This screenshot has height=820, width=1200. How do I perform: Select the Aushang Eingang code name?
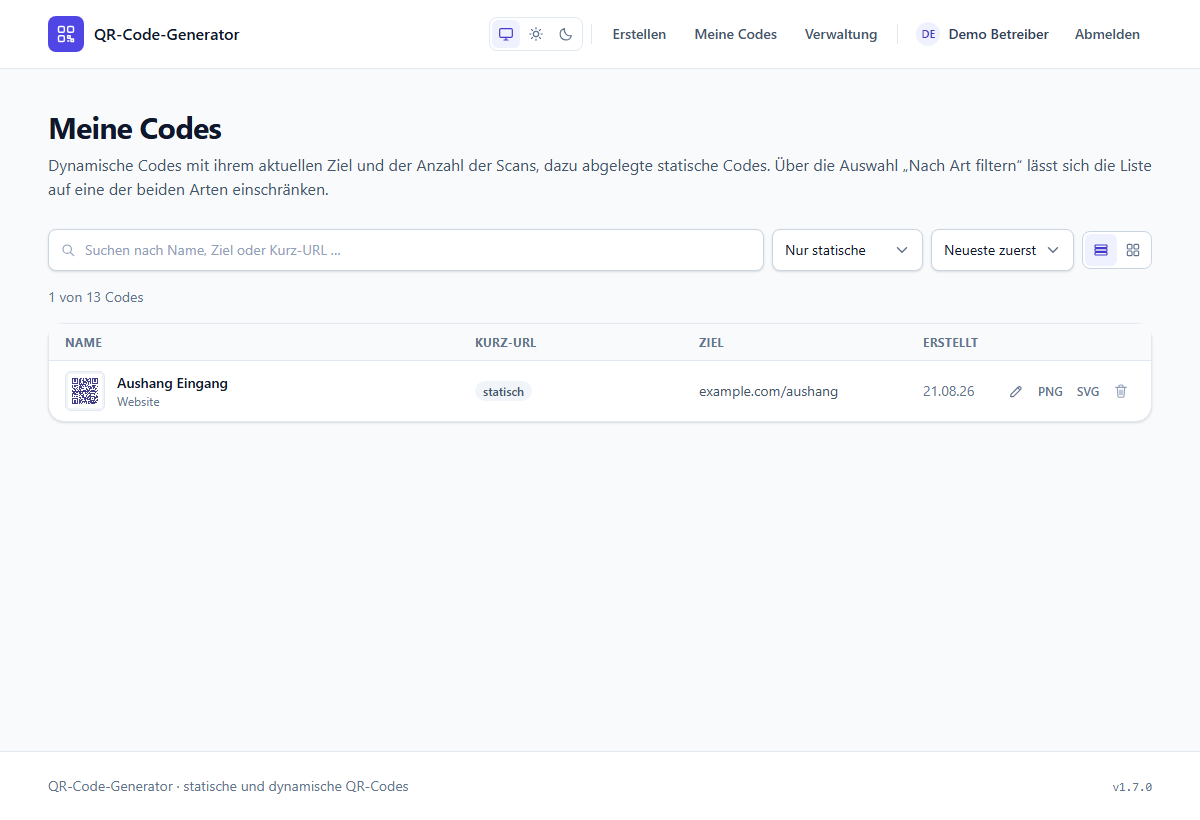tap(172, 383)
